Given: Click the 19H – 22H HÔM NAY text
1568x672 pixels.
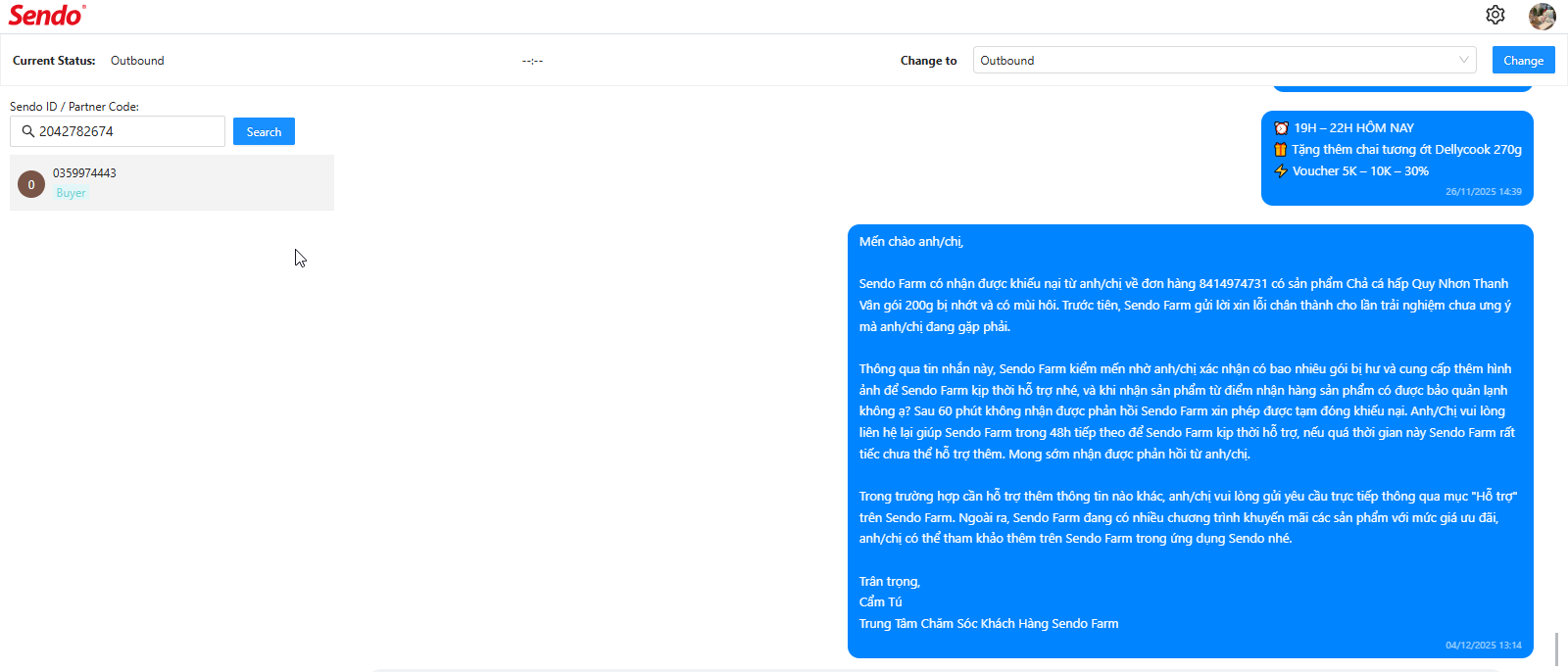Looking at the screenshot, I should coord(1353,128).
